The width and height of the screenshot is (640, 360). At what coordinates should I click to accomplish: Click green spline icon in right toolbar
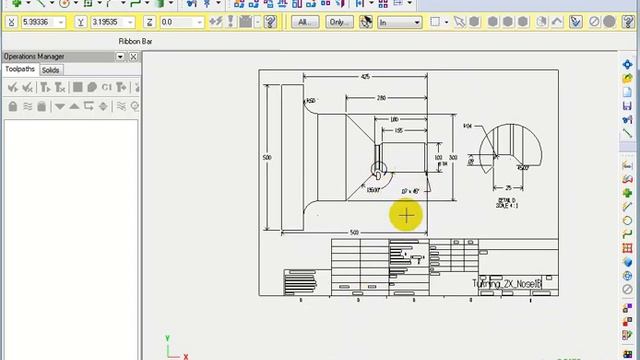pyautogui.click(x=627, y=234)
